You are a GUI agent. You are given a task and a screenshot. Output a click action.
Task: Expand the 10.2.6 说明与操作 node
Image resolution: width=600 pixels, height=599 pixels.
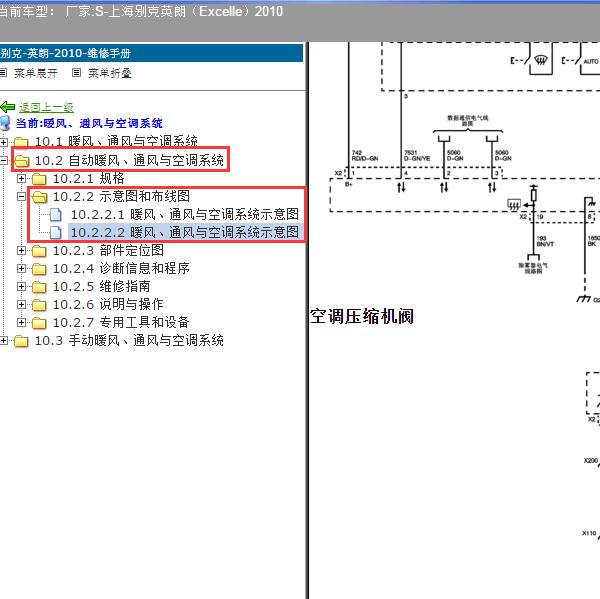tap(21, 304)
